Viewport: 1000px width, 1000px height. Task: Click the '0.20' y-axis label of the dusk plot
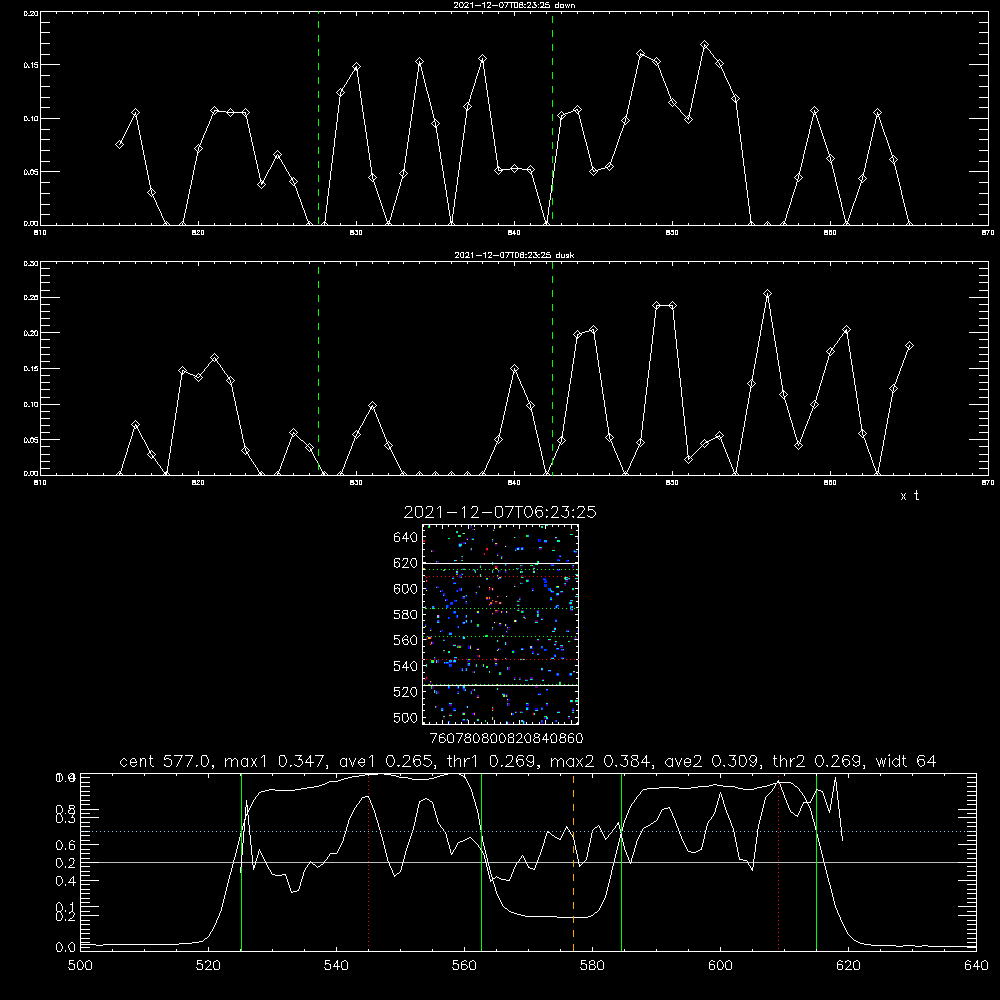[x=31, y=334]
